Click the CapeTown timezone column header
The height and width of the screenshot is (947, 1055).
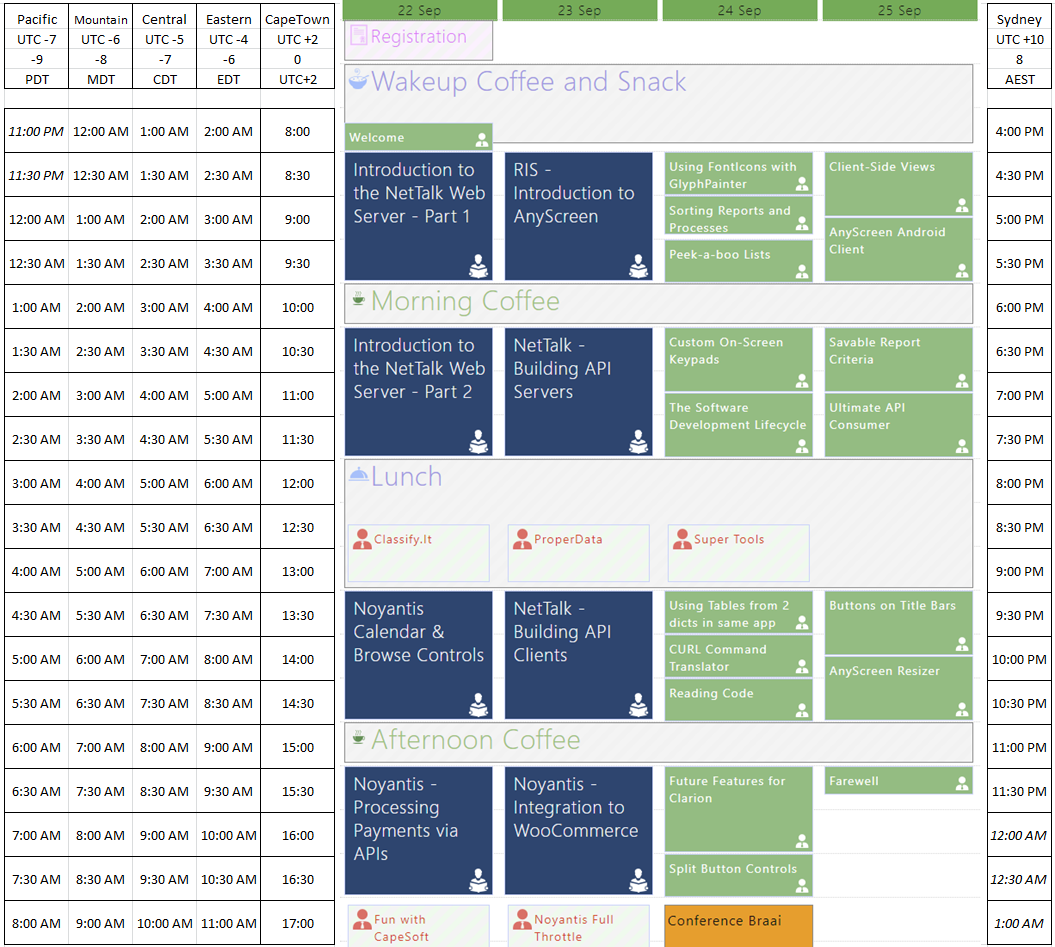(x=297, y=20)
